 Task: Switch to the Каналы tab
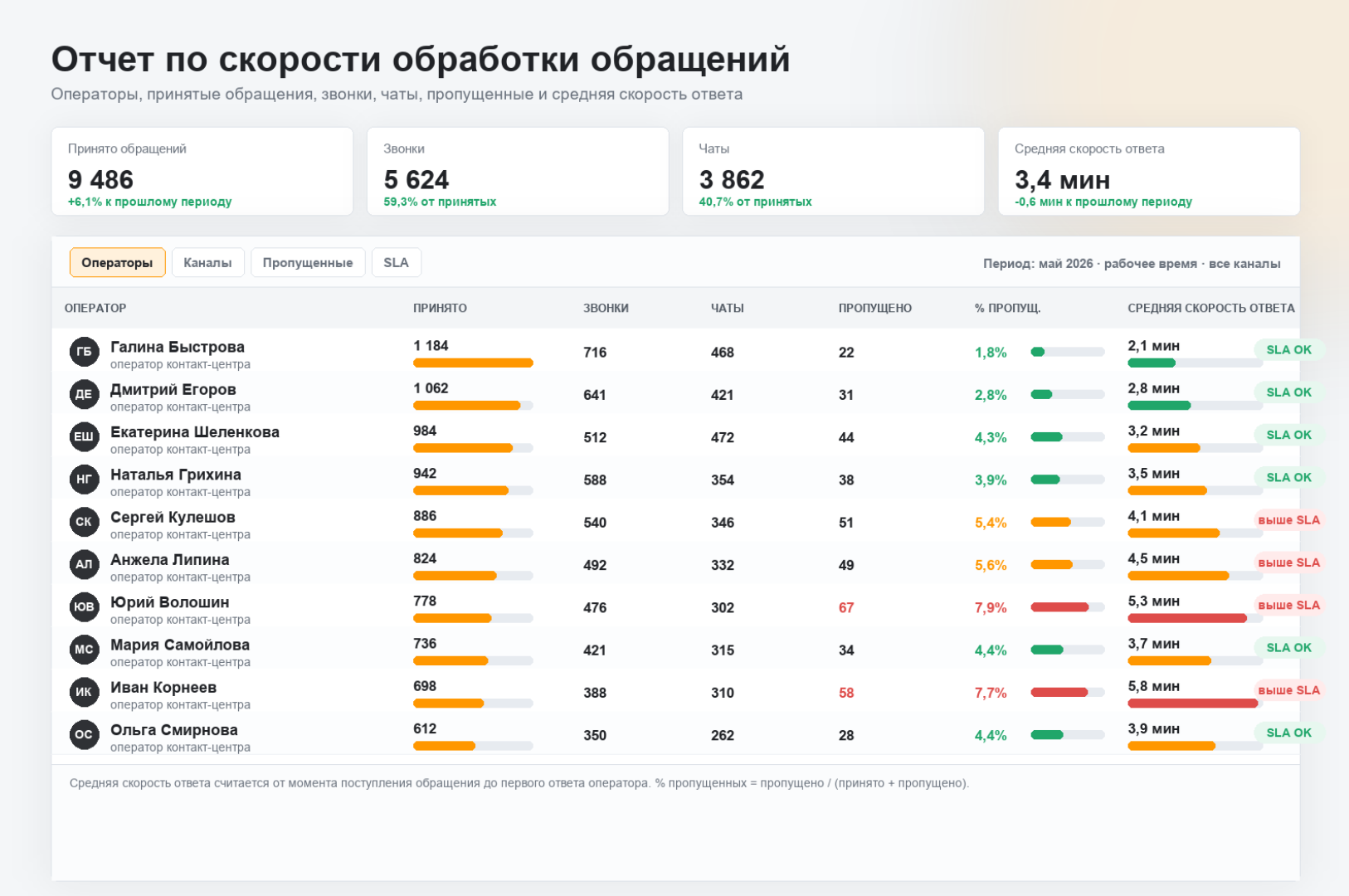pos(207,262)
